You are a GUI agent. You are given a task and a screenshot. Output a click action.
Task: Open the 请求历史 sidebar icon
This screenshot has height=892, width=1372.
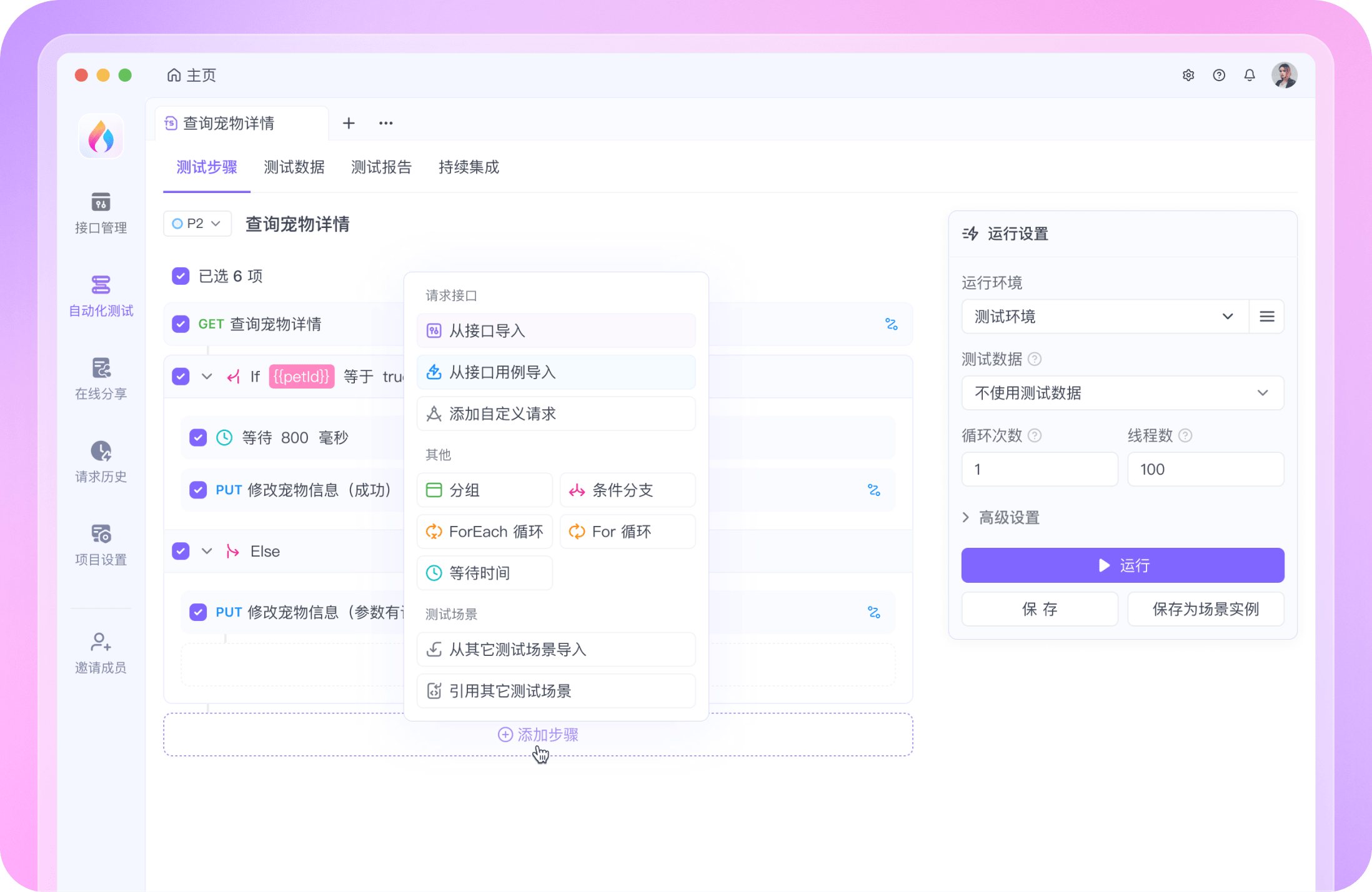101,461
